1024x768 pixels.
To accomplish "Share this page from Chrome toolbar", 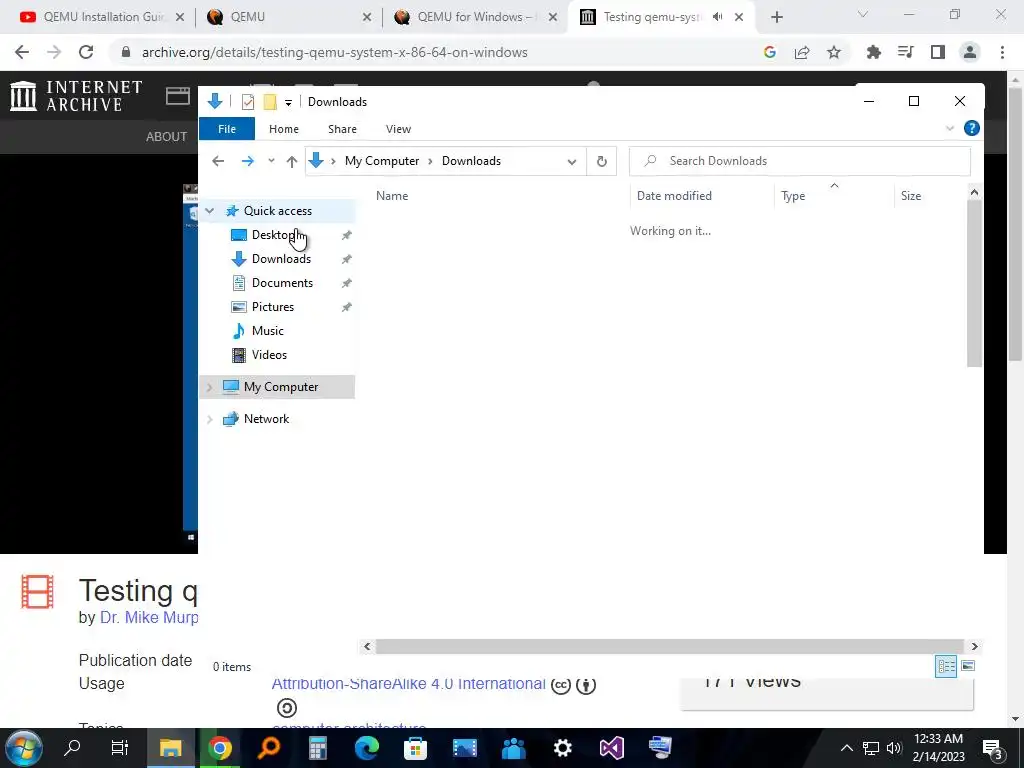I will [802, 52].
